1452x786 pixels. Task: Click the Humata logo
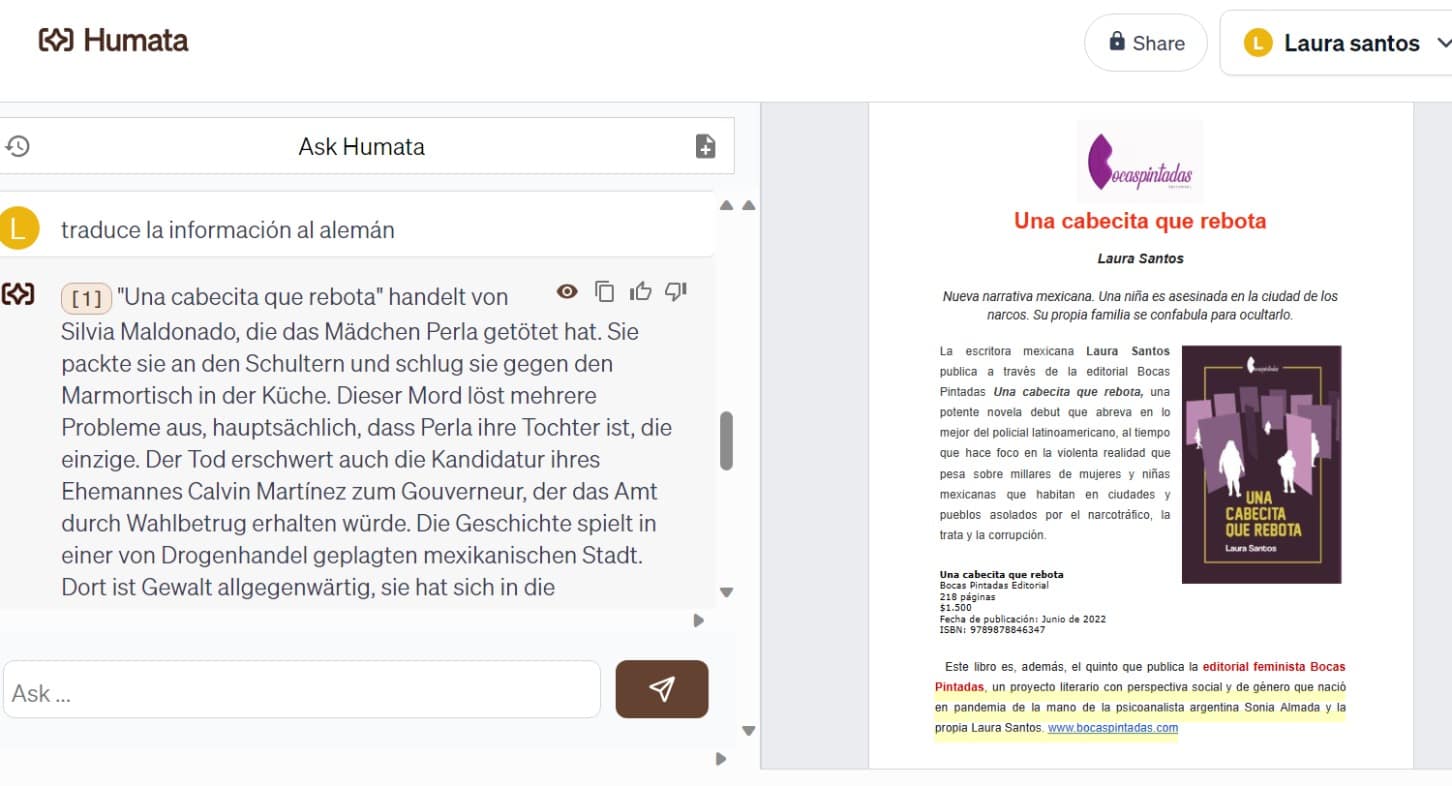click(113, 40)
